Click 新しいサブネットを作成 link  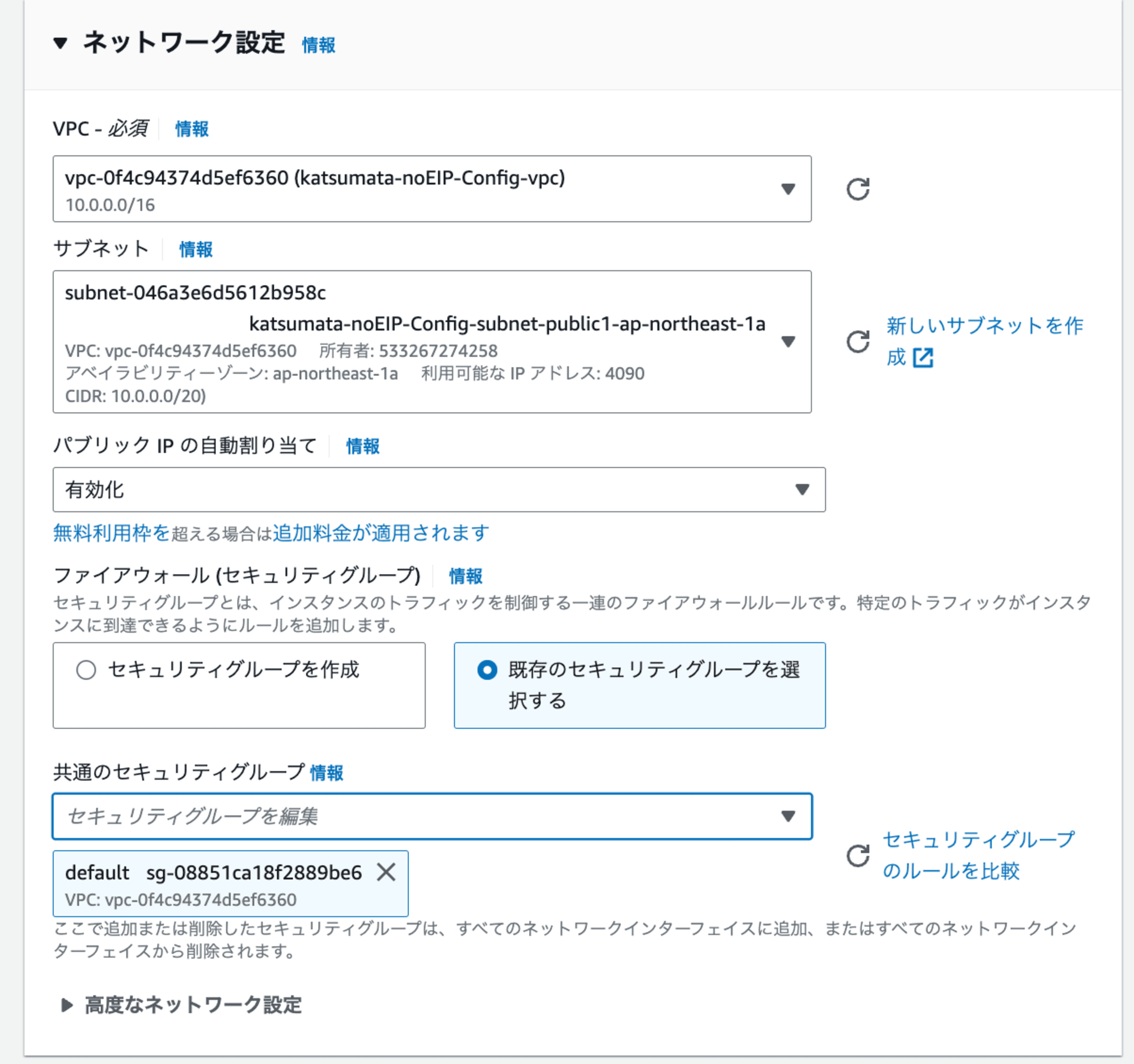984,341
